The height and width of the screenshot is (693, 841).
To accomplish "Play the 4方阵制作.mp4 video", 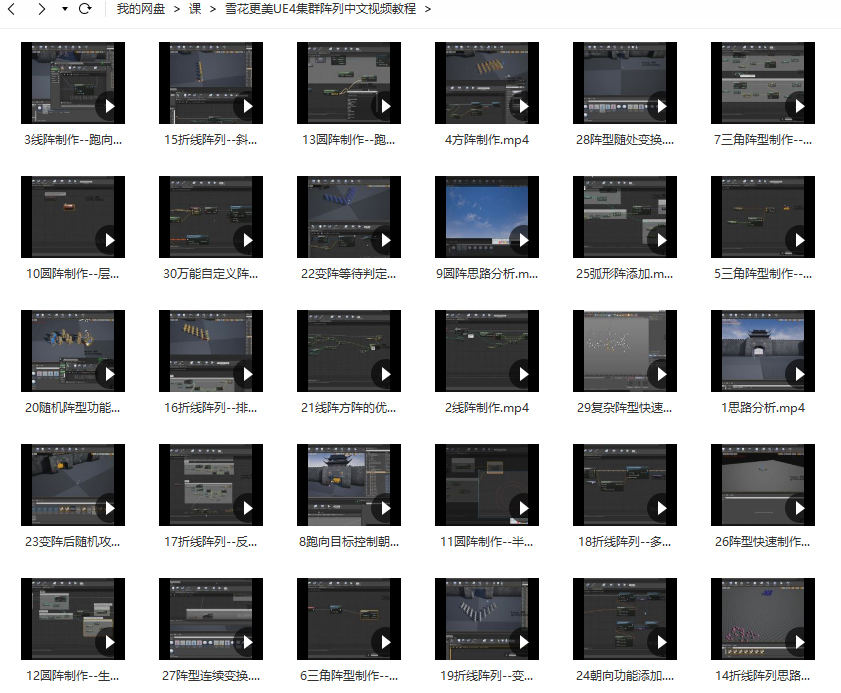I will click(522, 105).
